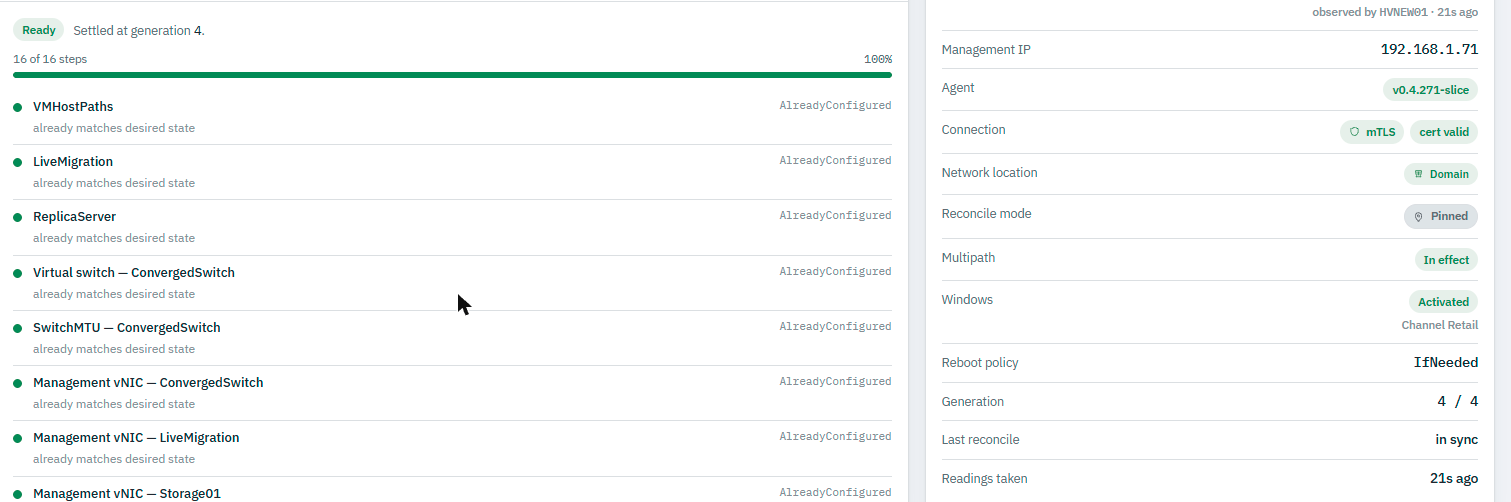Select Virtual switch — ConvergedSwitch step
This screenshot has height=502, width=1511.
coord(134,273)
